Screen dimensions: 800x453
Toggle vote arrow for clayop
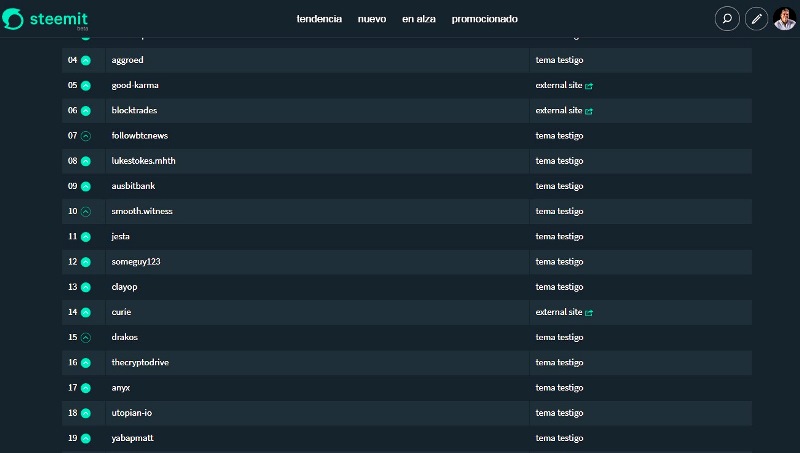pos(86,287)
